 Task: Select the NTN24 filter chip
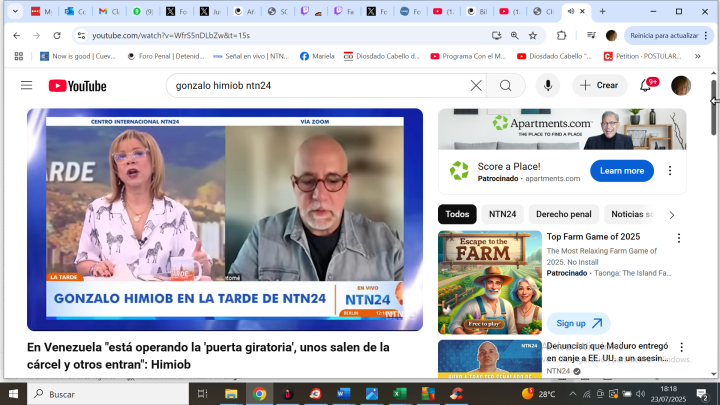coord(502,214)
